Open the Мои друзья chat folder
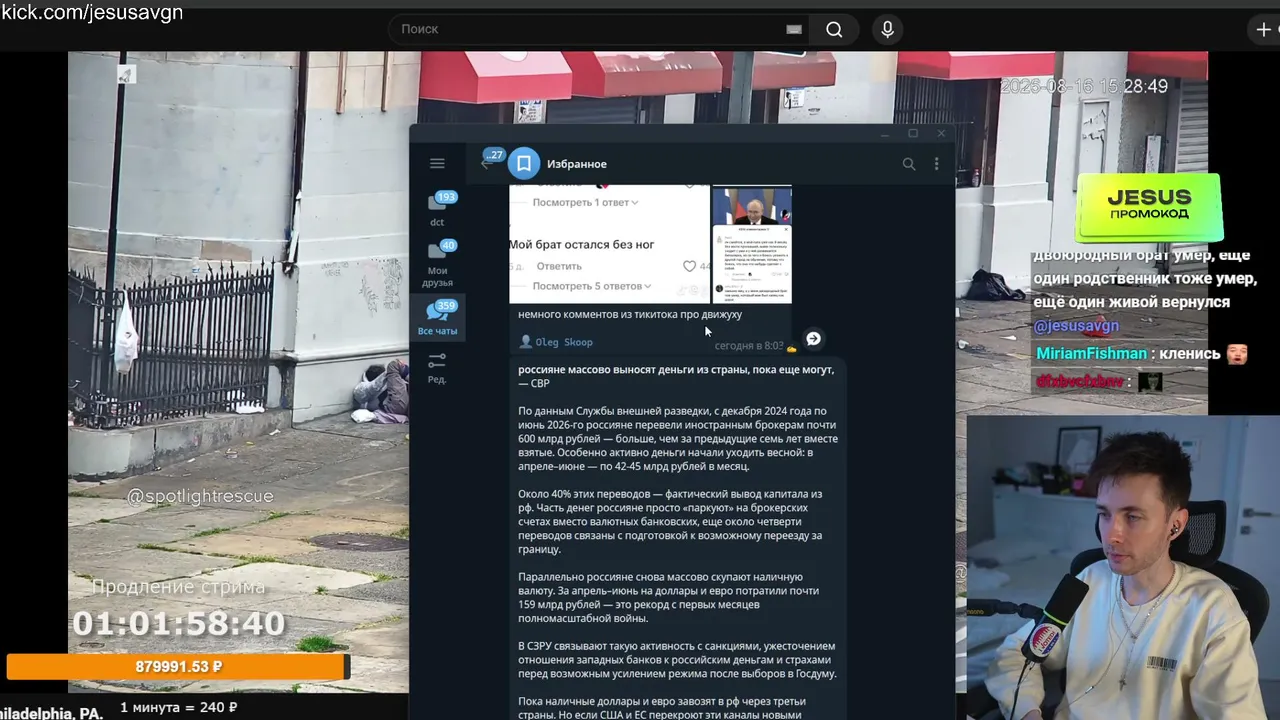 pyautogui.click(x=437, y=264)
